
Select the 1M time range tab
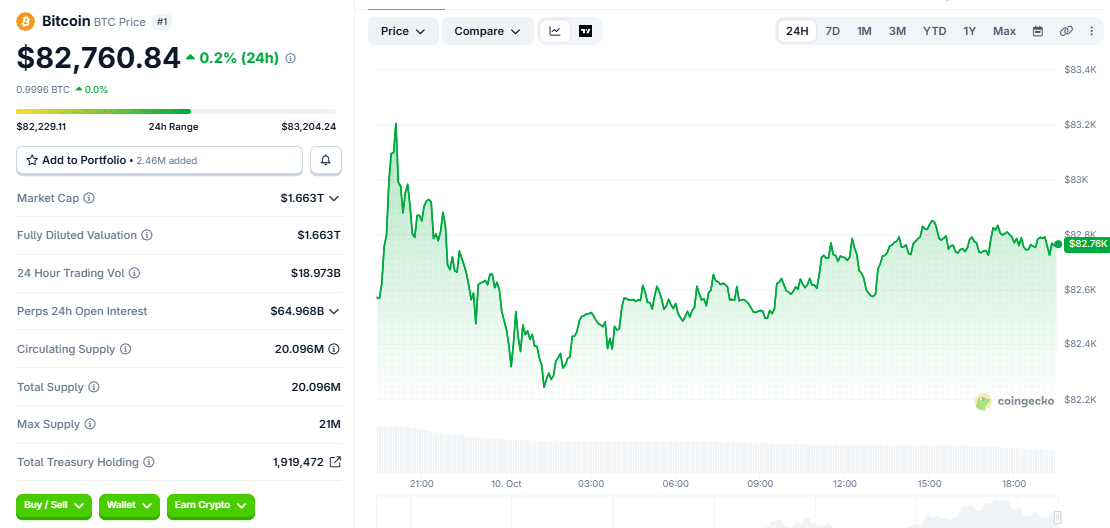pyautogui.click(x=864, y=31)
